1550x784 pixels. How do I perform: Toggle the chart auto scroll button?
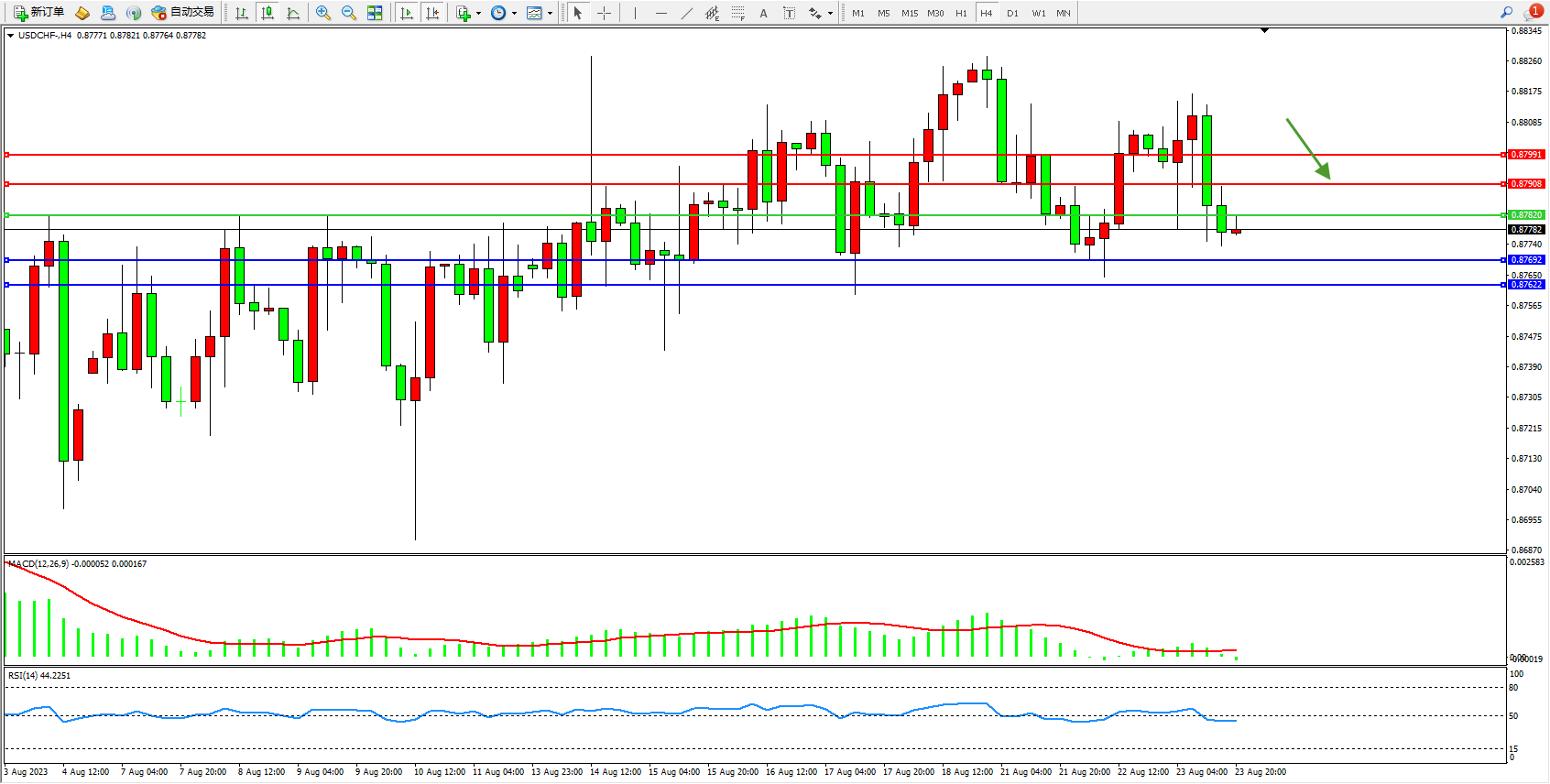pyautogui.click(x=407, y=13)
